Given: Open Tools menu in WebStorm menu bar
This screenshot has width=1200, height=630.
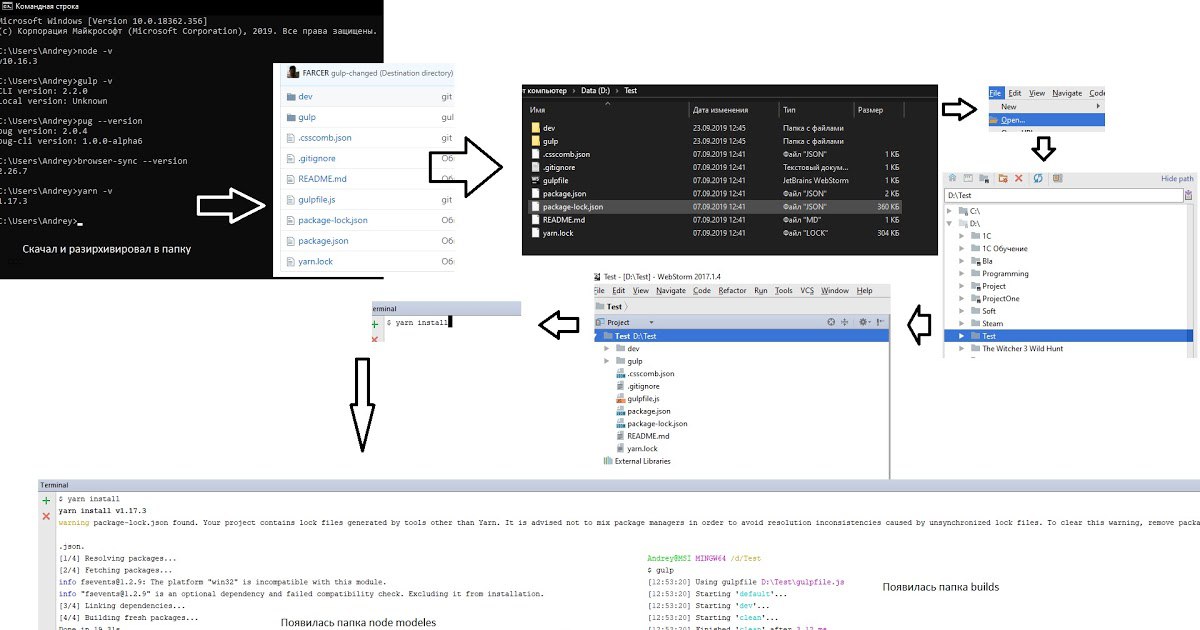Looking at the screenshot, I should 784,290.
